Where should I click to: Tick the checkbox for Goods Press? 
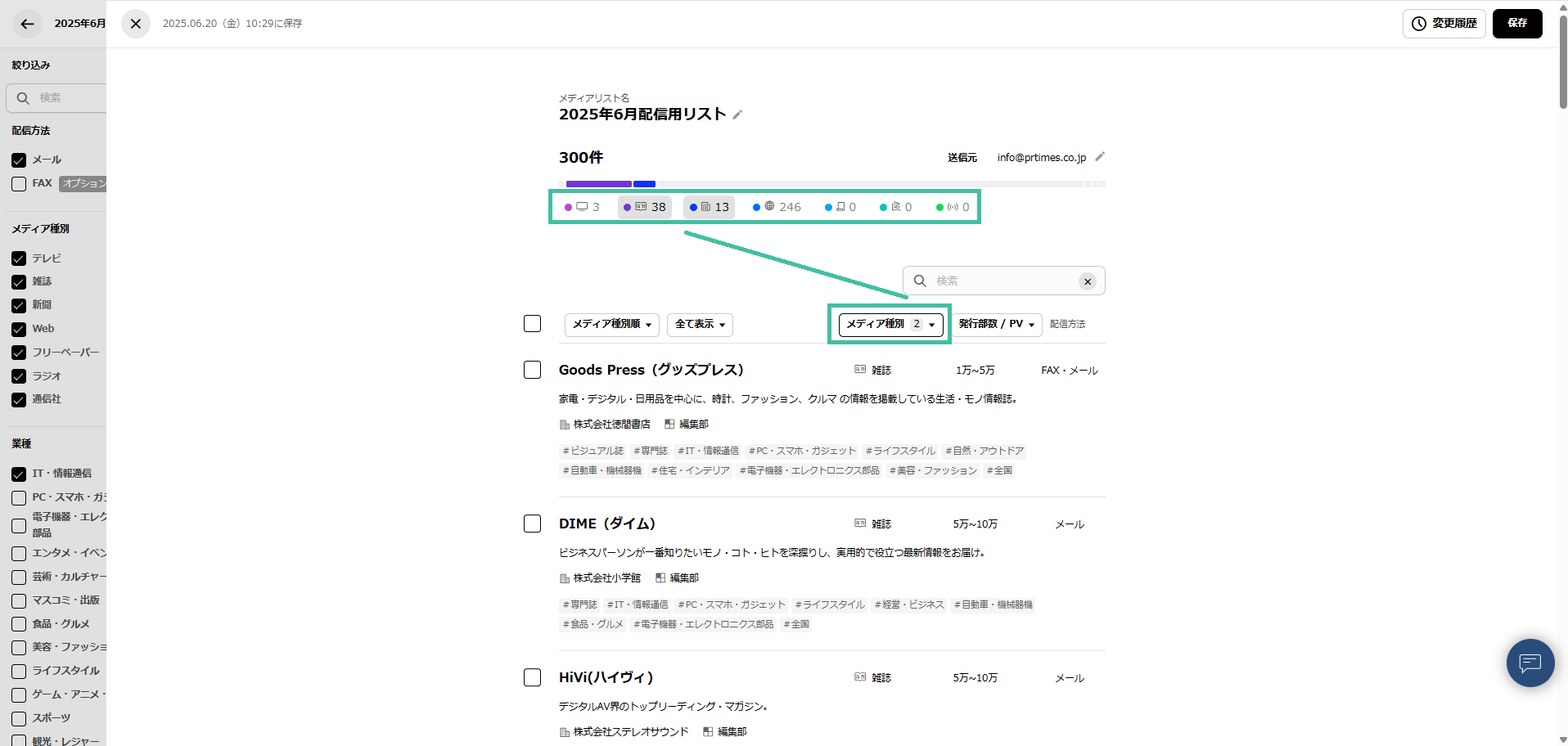pyautogui.click(x=532, y=370)
